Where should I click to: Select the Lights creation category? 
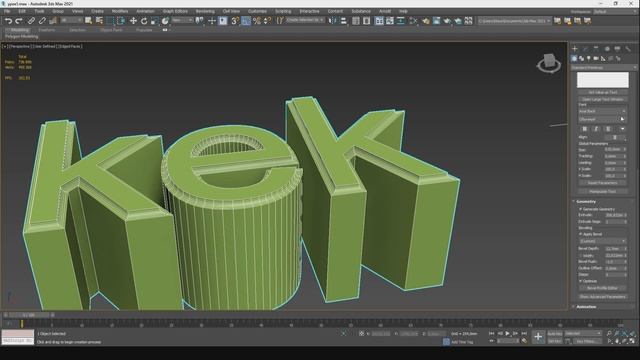point(589,58)
